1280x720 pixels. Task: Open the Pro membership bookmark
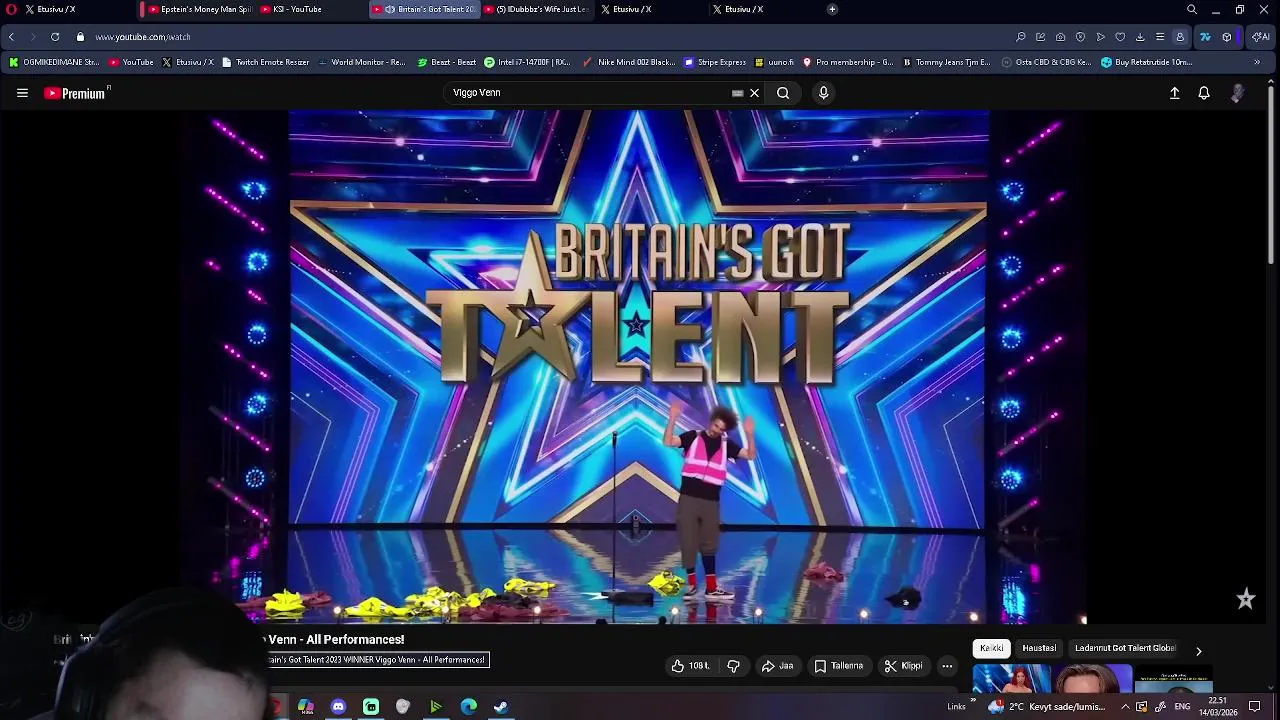coord(848,62)
